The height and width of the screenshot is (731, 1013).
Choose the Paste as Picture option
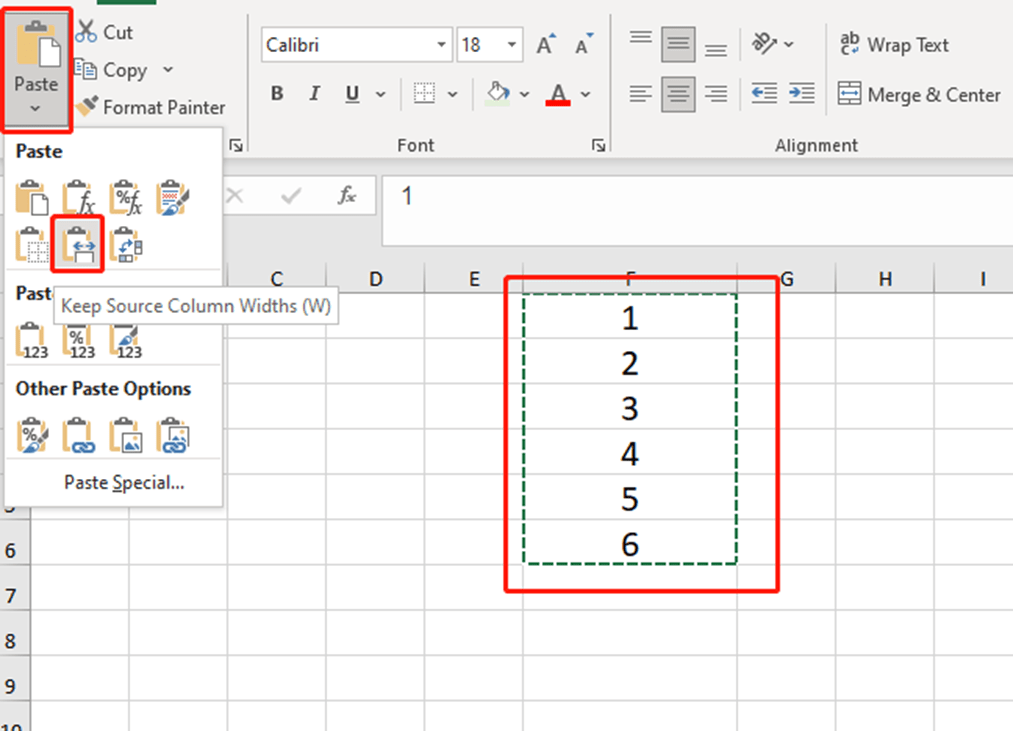coord(125,435)
